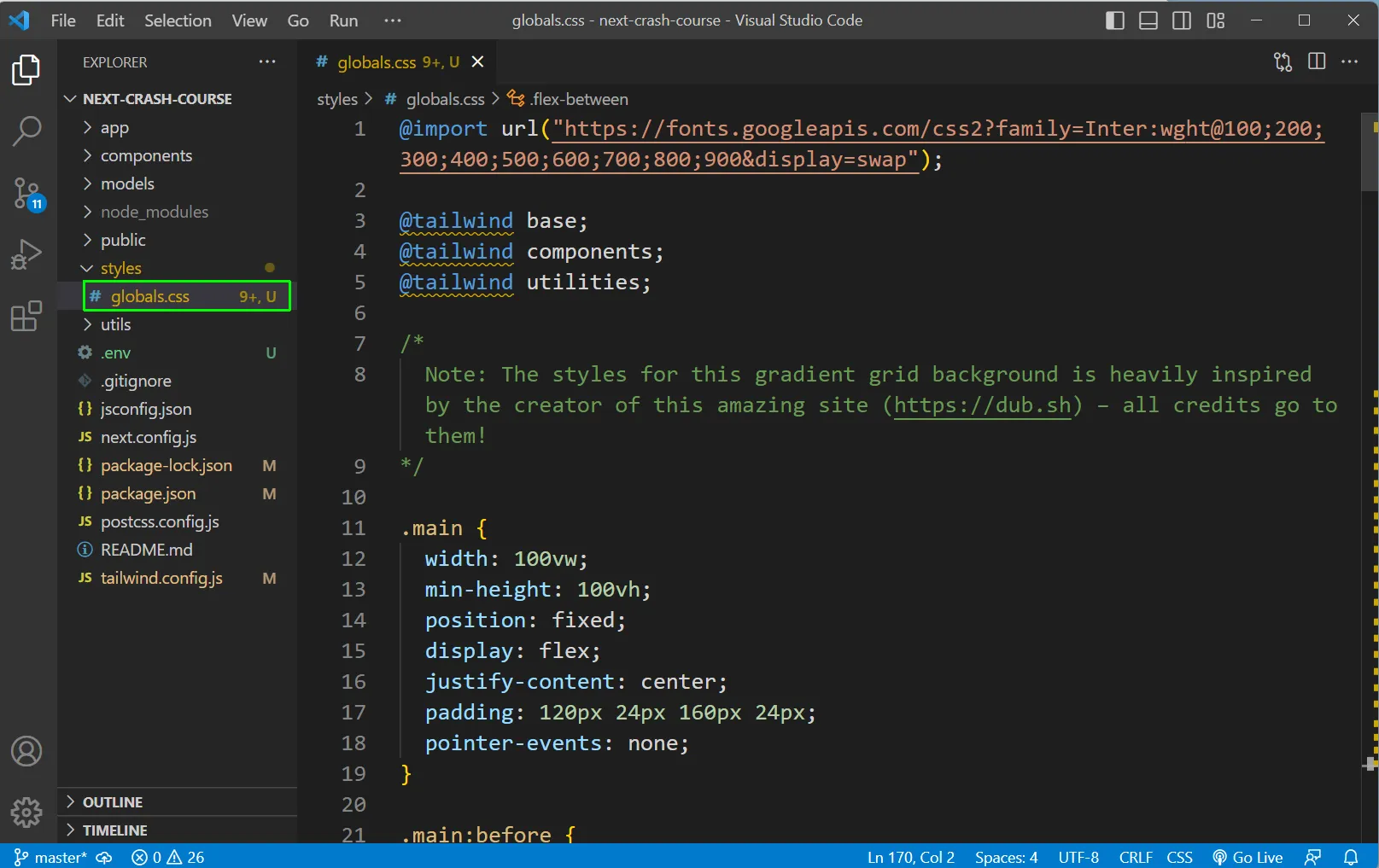
Task: Start server with Go Live
Action: (1248, 857)
